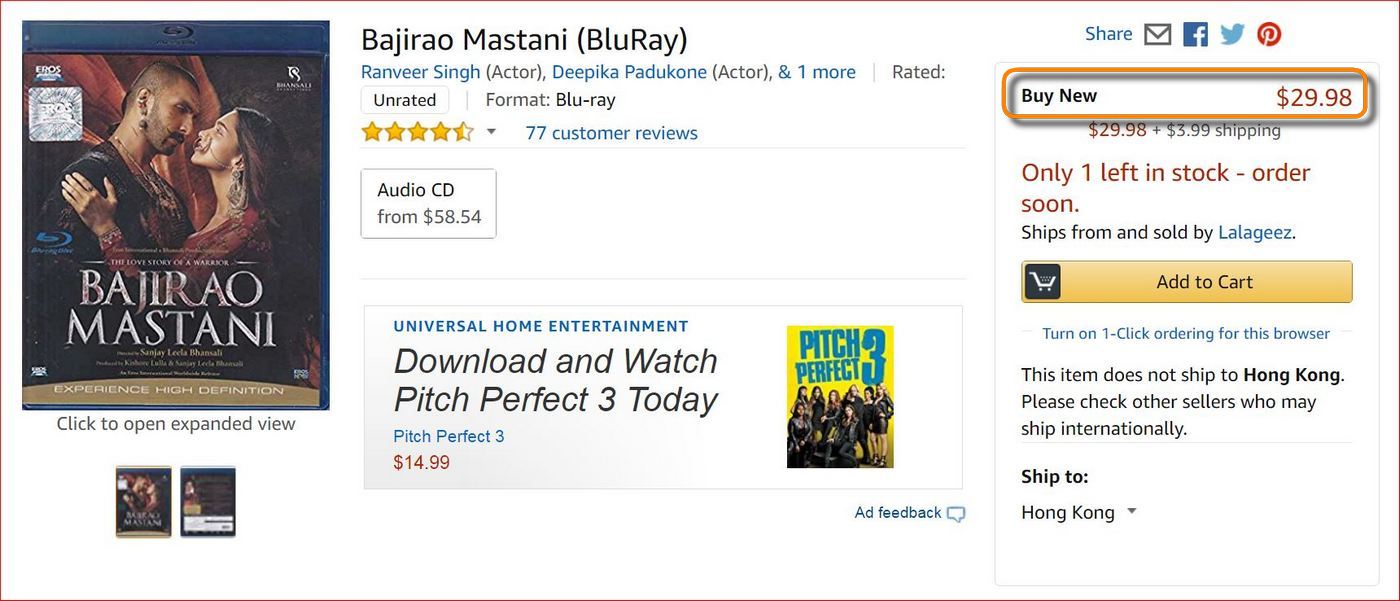Click the Ad feedback speech bubble icon
1400x601 pixels.
pos(956,514)
